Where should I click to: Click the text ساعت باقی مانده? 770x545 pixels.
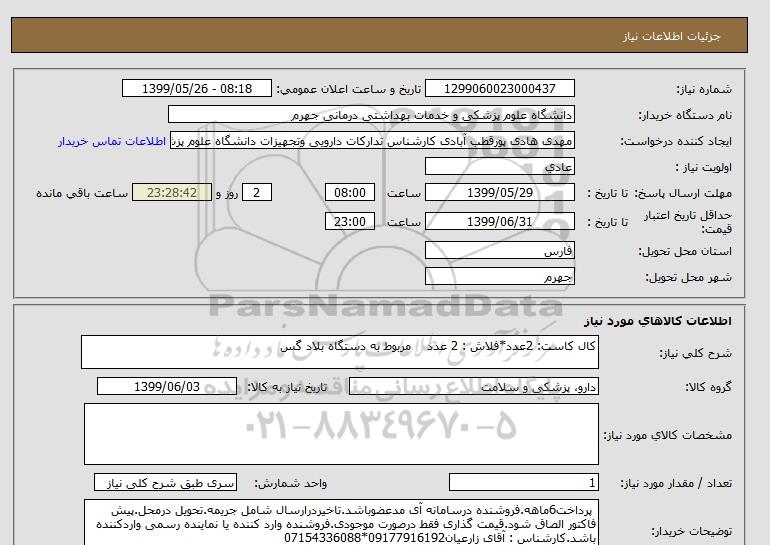[82, 193]
